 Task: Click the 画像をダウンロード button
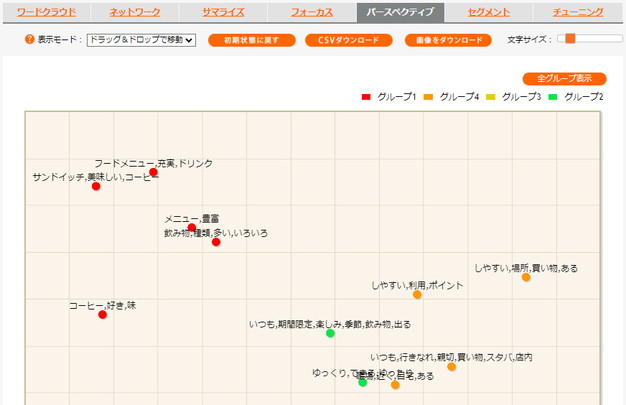[x=448, y=40]
